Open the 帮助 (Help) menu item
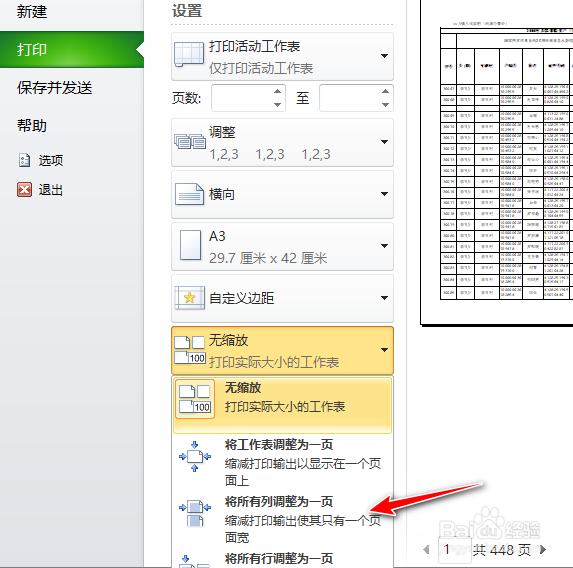The height and width of the screenshot is (568, 573). 32,126
